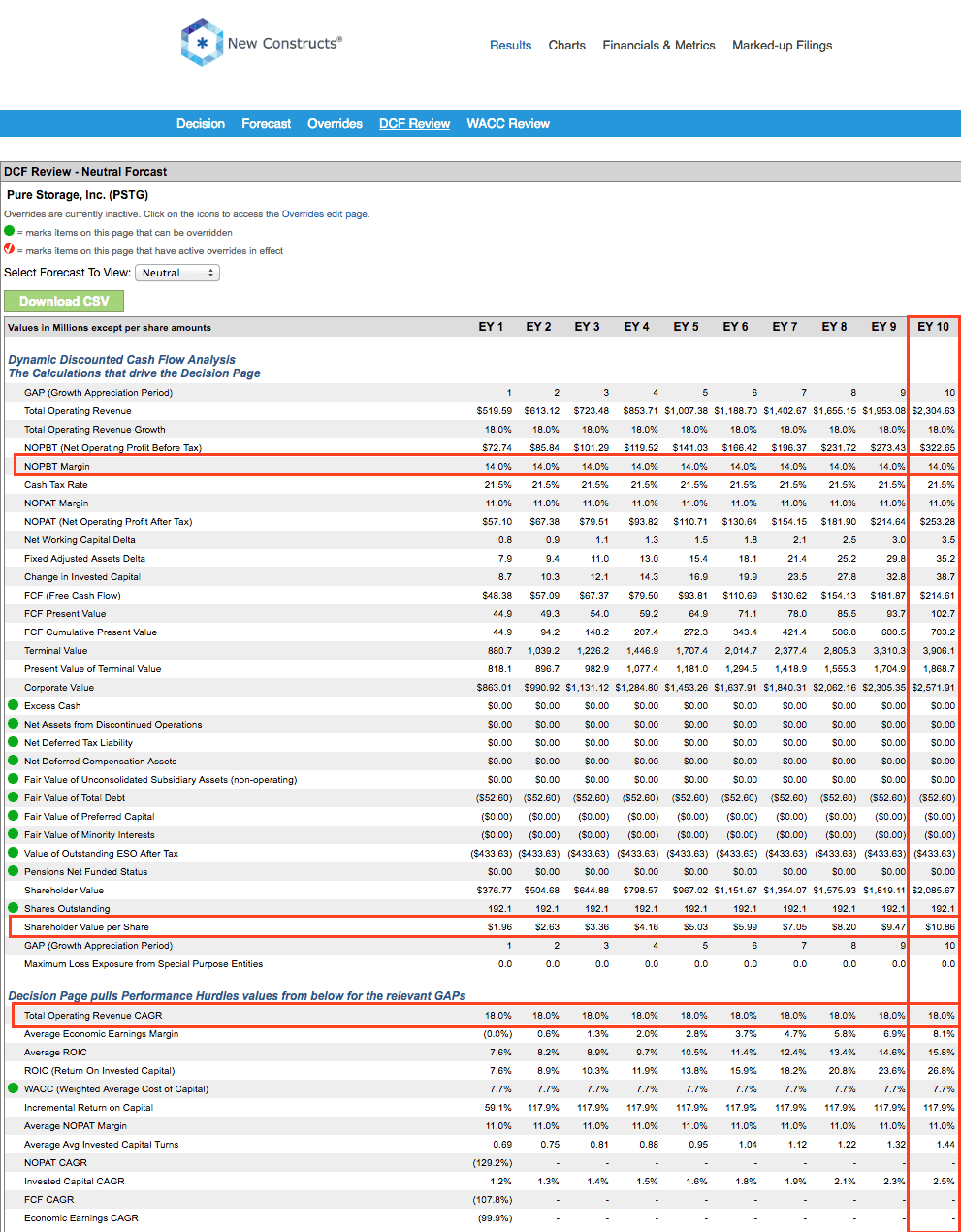
Task: Click the Shareholder Value per Share label
Action: pos(86,927)
